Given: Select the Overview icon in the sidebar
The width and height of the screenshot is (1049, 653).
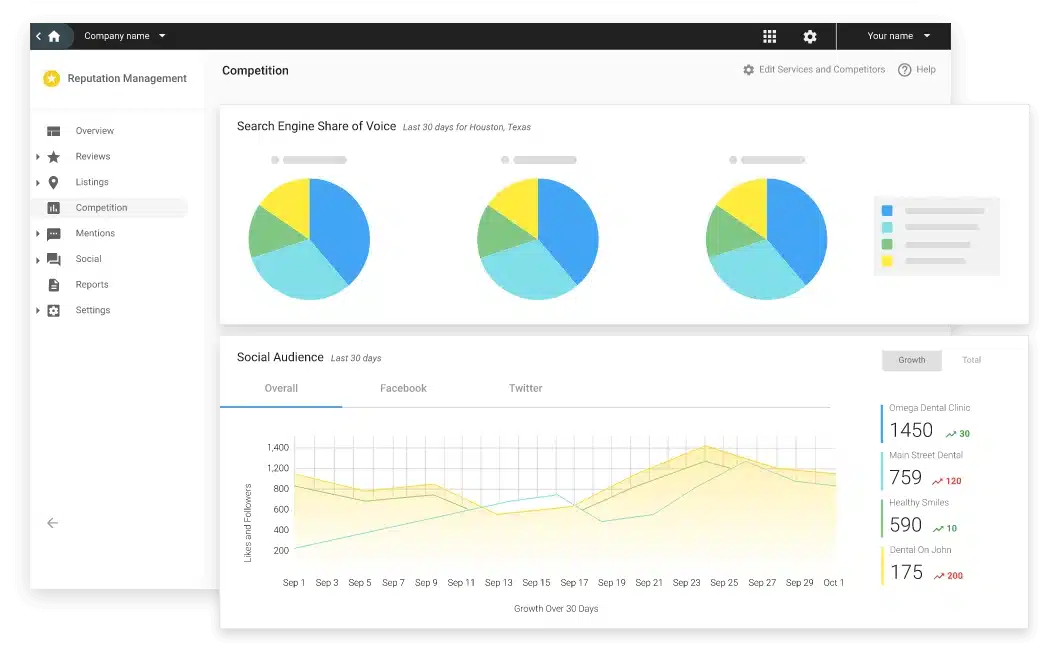Looking at the screenshot, I should click(53, 130).
